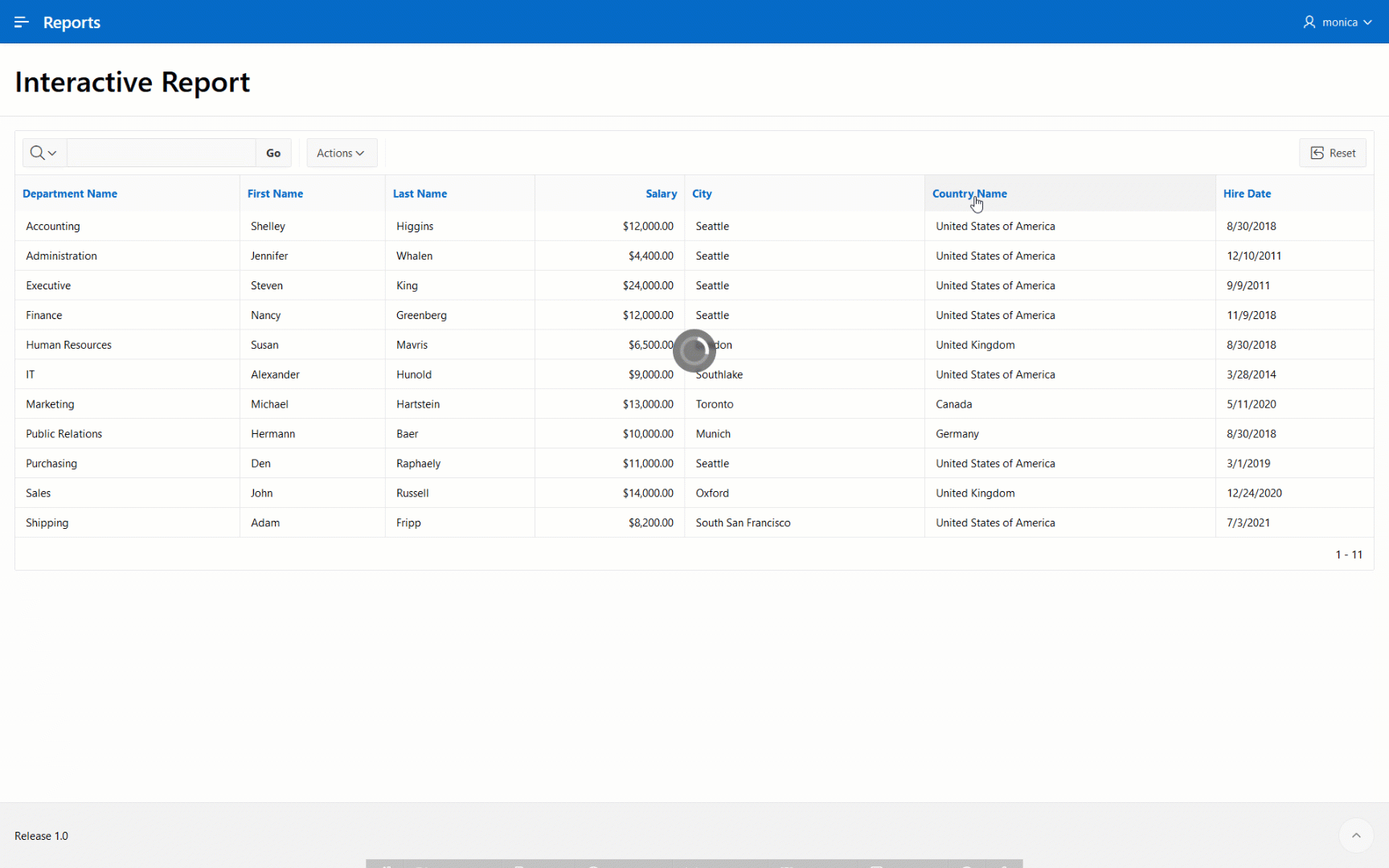Click the Reset report button
Screen dimensions: 1389x868
[x=1333, y=153]
